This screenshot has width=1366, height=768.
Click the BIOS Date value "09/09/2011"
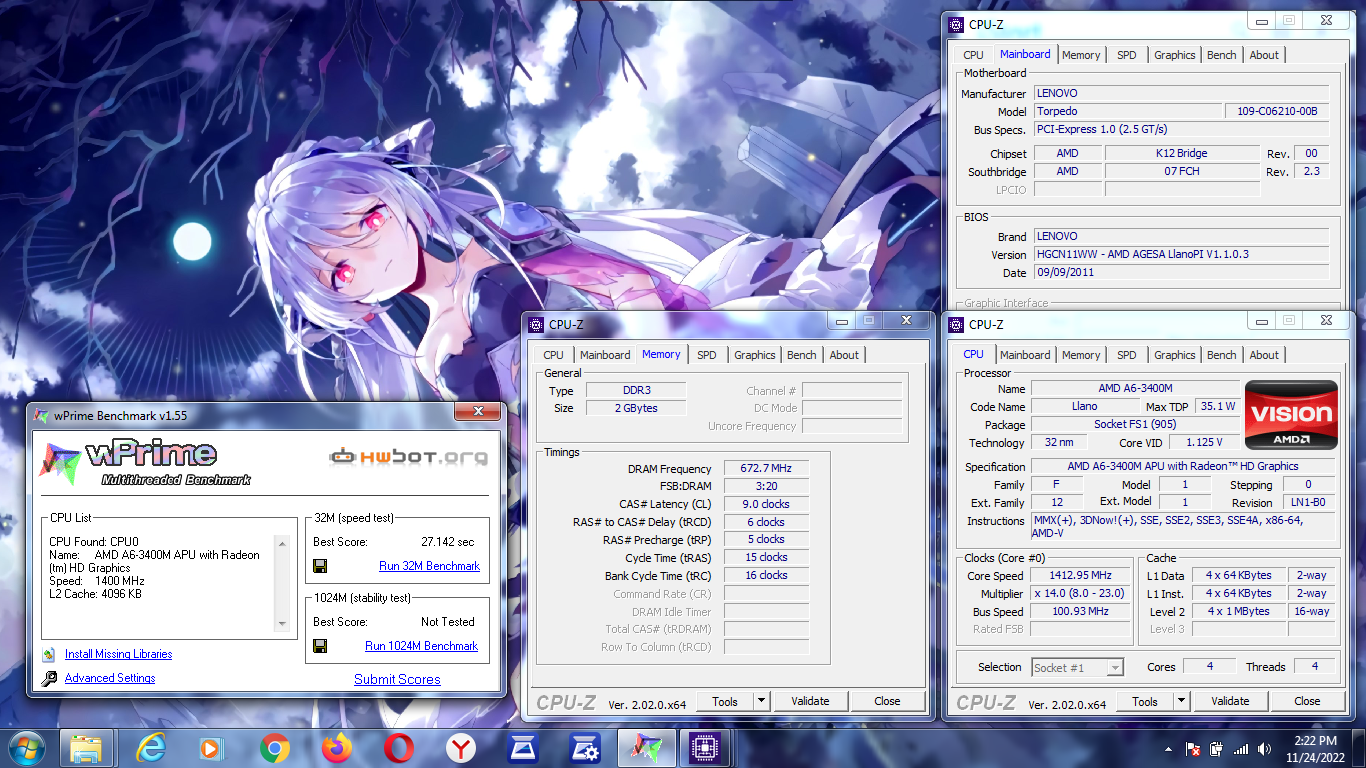point(1181,272)
